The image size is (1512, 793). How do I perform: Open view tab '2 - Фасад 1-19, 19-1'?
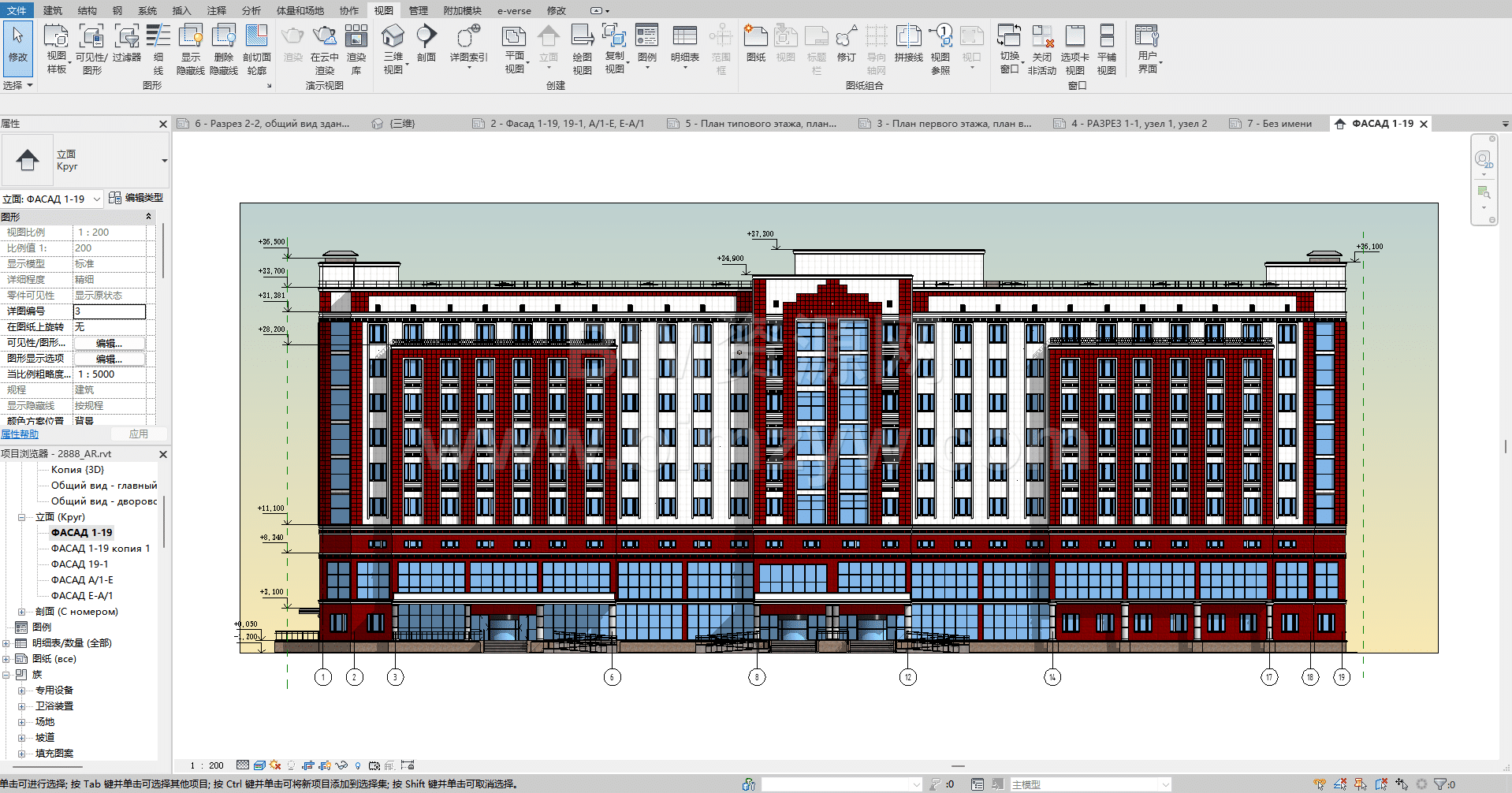pyautogui.click(x=559, y=124)
